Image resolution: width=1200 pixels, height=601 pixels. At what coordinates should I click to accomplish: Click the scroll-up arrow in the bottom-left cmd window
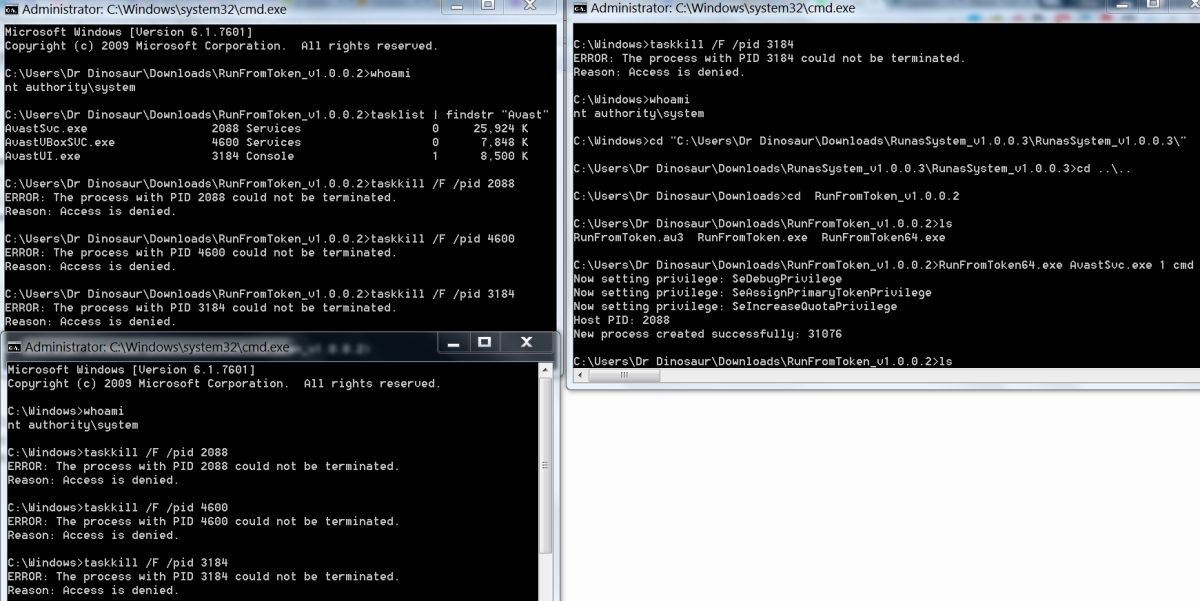545,368
